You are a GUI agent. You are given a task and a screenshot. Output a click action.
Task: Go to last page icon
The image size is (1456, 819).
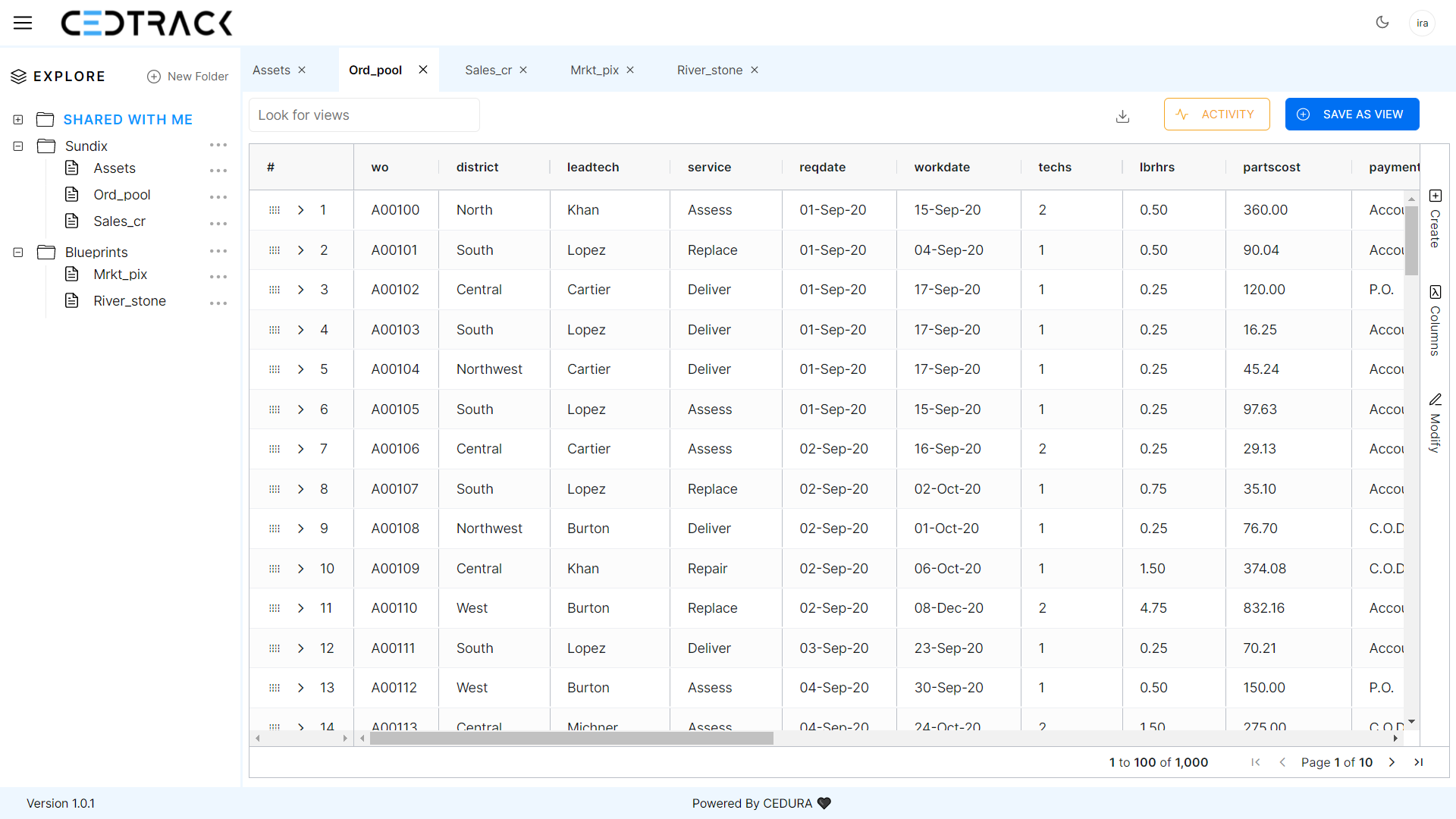(x=1418, y=762)
